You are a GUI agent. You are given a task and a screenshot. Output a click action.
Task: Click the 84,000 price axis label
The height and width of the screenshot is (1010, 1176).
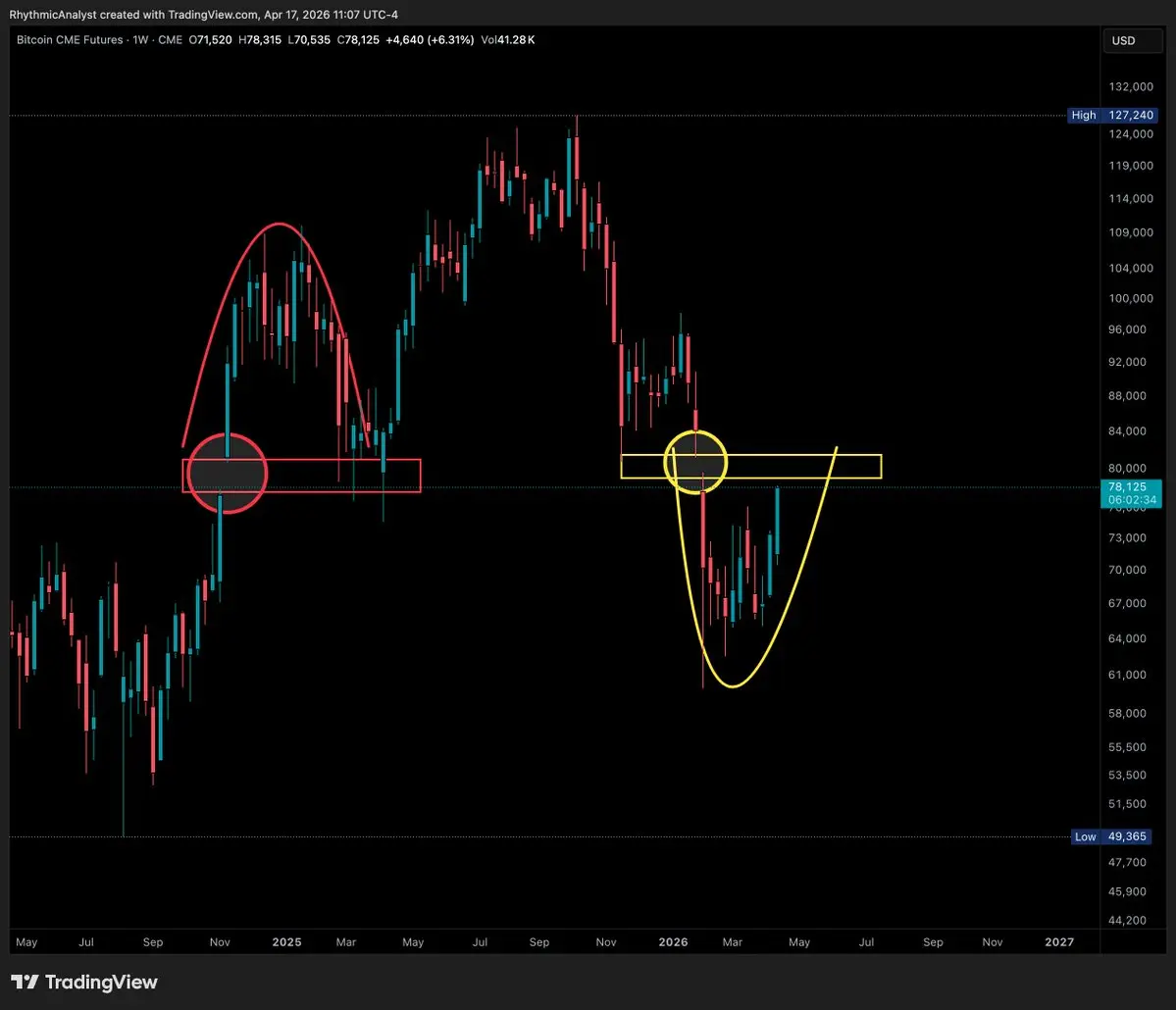[x=1127, y=431]
